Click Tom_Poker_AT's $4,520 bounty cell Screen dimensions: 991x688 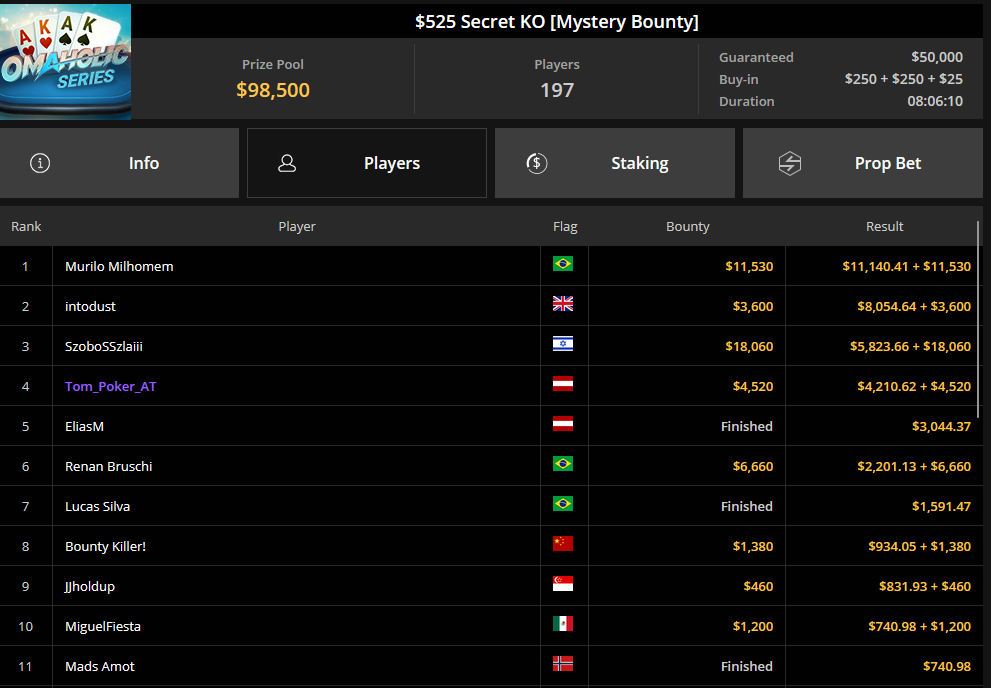point(687,386)
